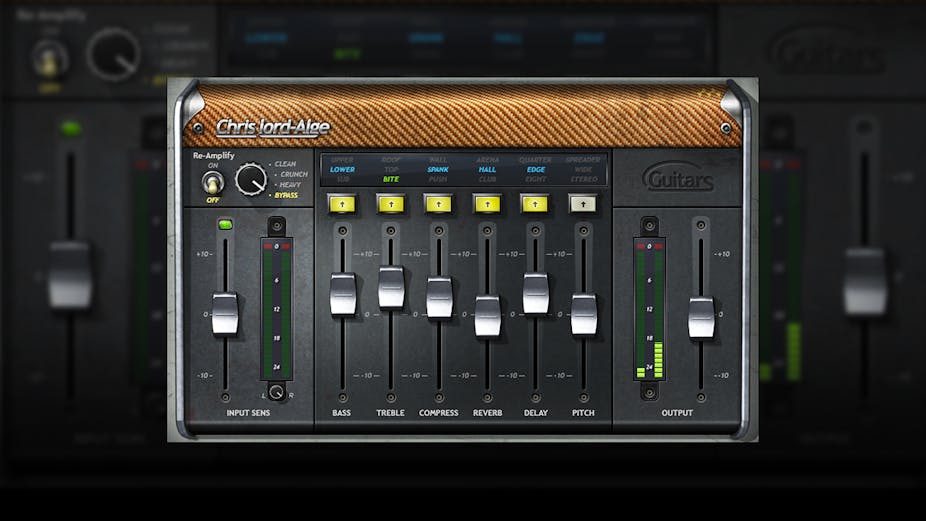Click the Reverb fader handle
The width and height of the screenshot is (926, 521).
coord(487,316)
